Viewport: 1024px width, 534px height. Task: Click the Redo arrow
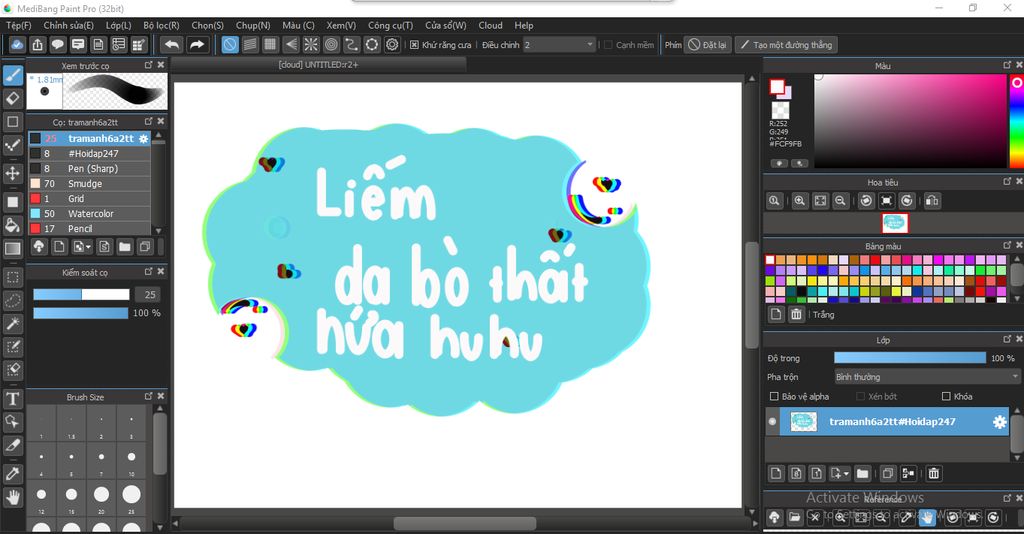click(196, 44)
